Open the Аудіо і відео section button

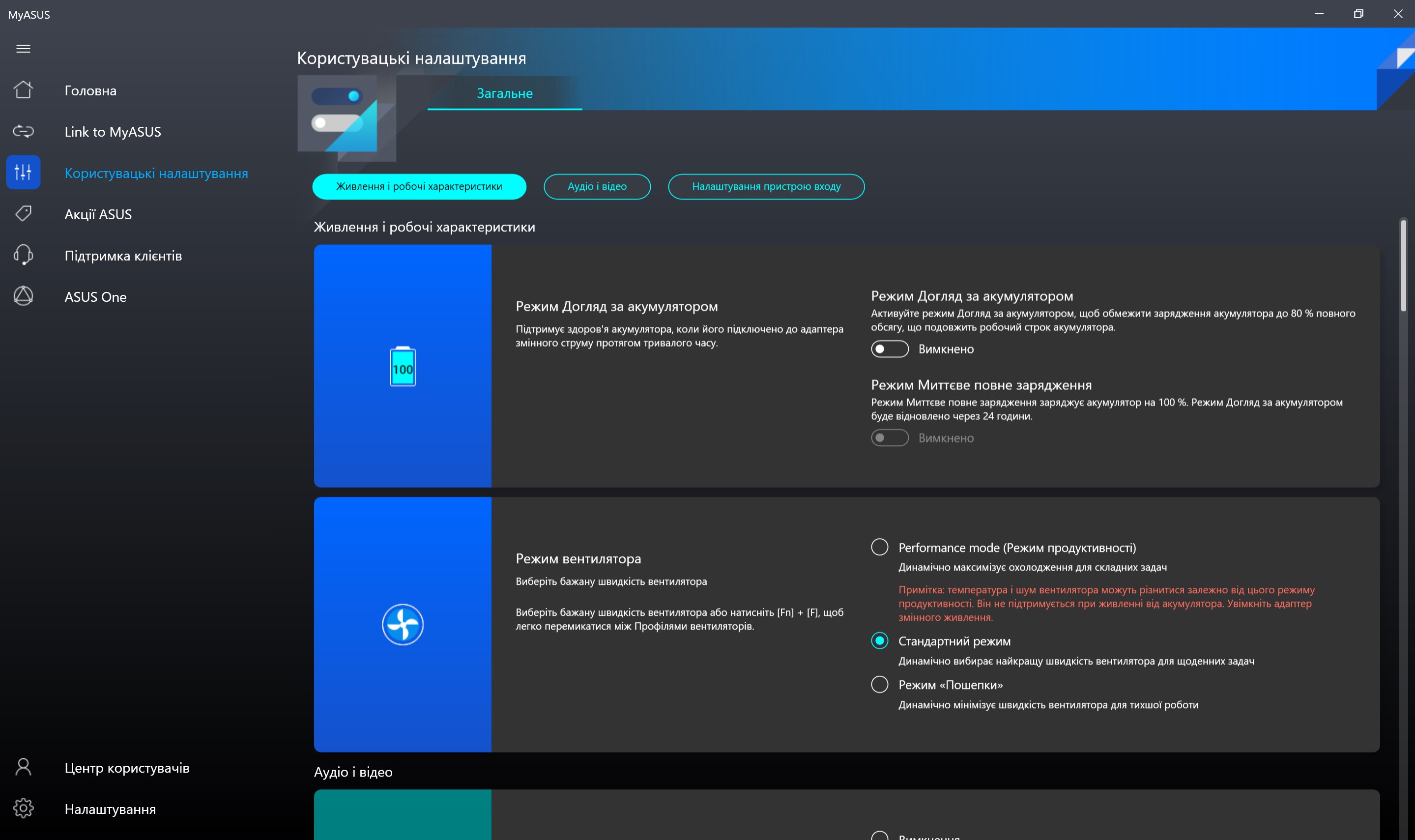click(597, 186)
